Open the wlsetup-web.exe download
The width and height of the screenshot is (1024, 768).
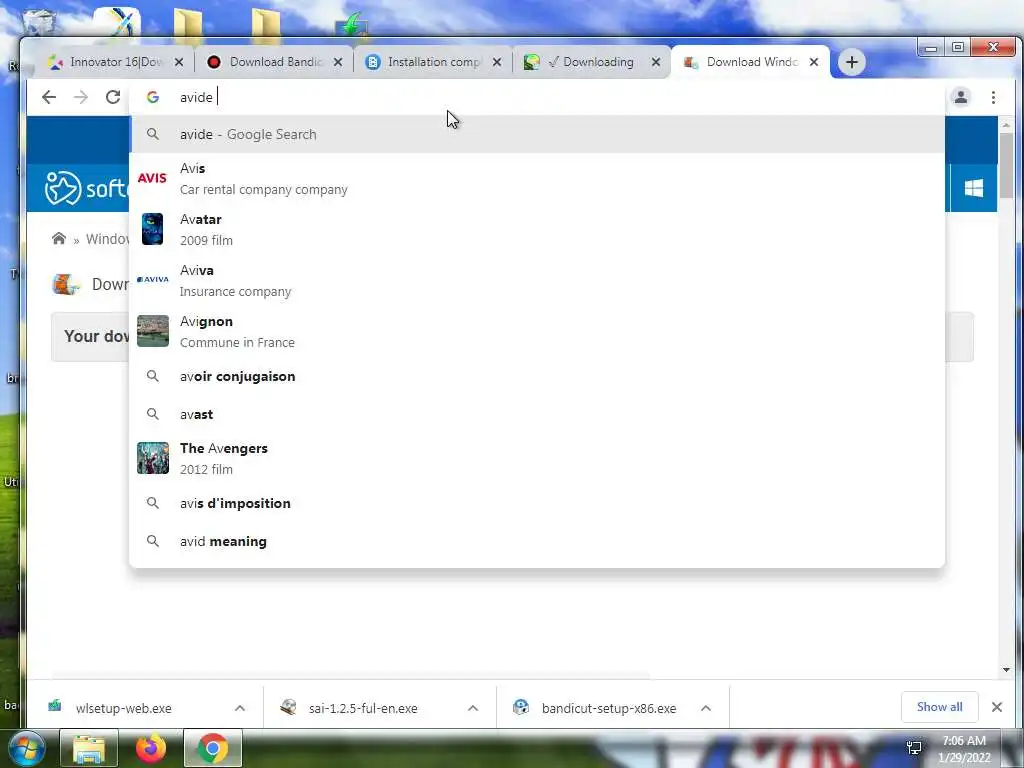click(123, 708)
